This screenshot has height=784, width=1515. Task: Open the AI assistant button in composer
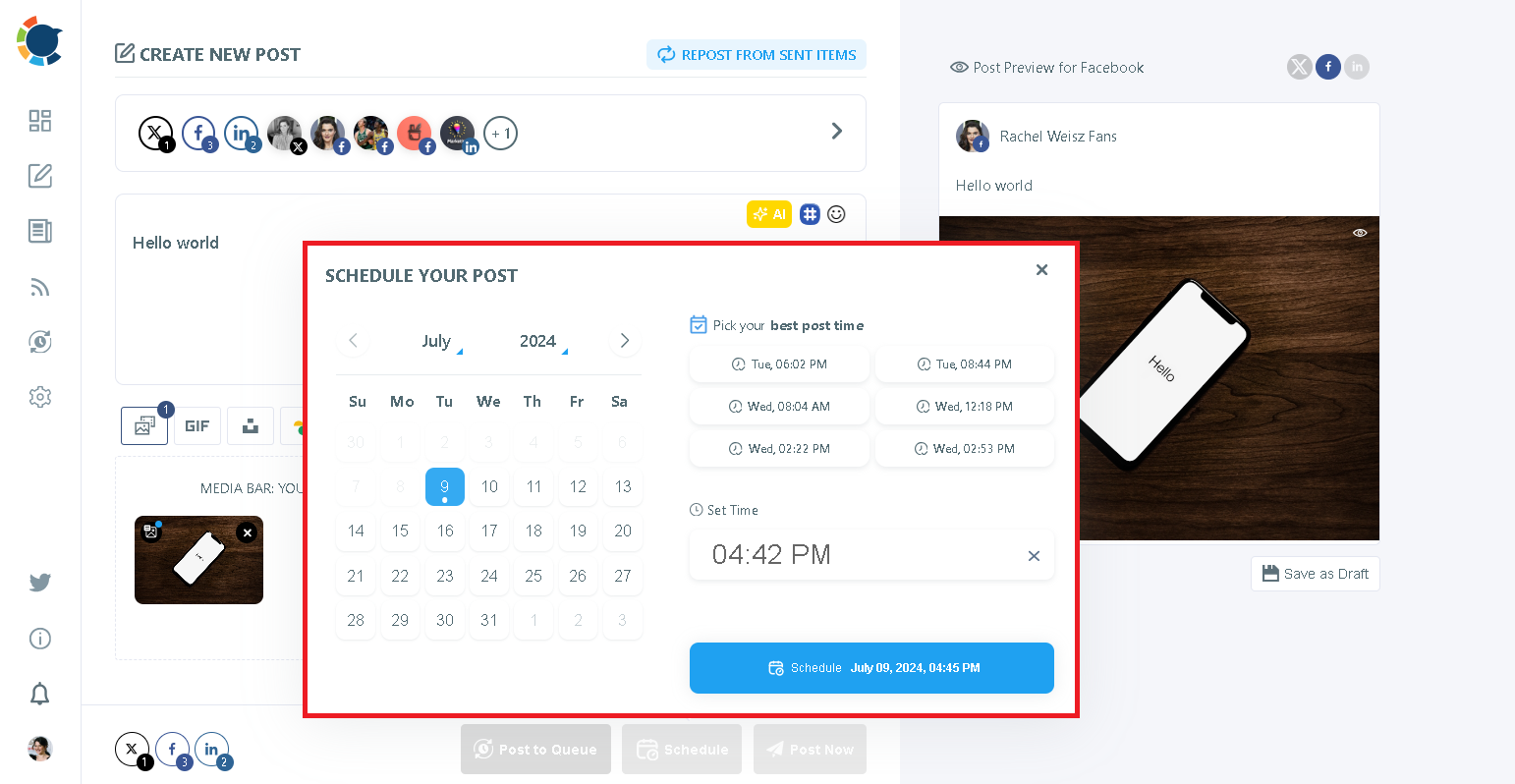click(x=769, y=214)
